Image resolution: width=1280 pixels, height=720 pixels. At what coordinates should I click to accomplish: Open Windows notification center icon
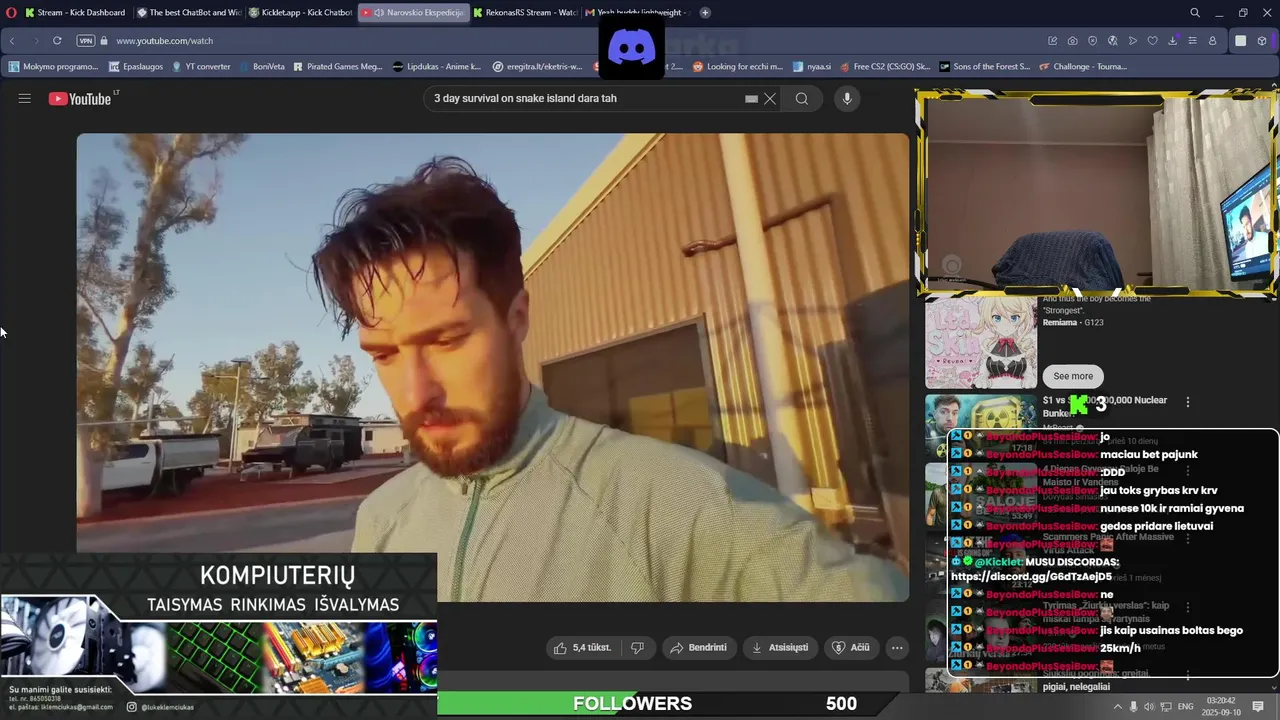point(1258,707)
